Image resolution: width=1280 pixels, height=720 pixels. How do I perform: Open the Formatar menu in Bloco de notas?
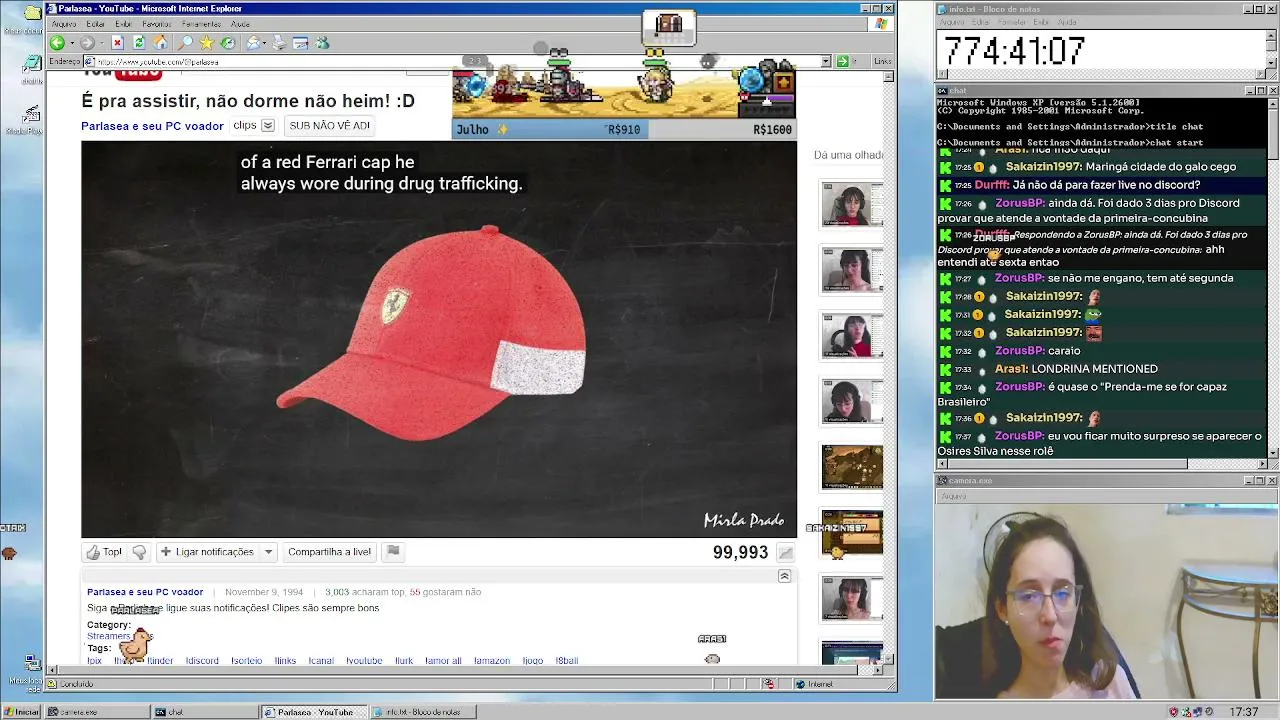pyautogui.click(x=1012, y=22)
